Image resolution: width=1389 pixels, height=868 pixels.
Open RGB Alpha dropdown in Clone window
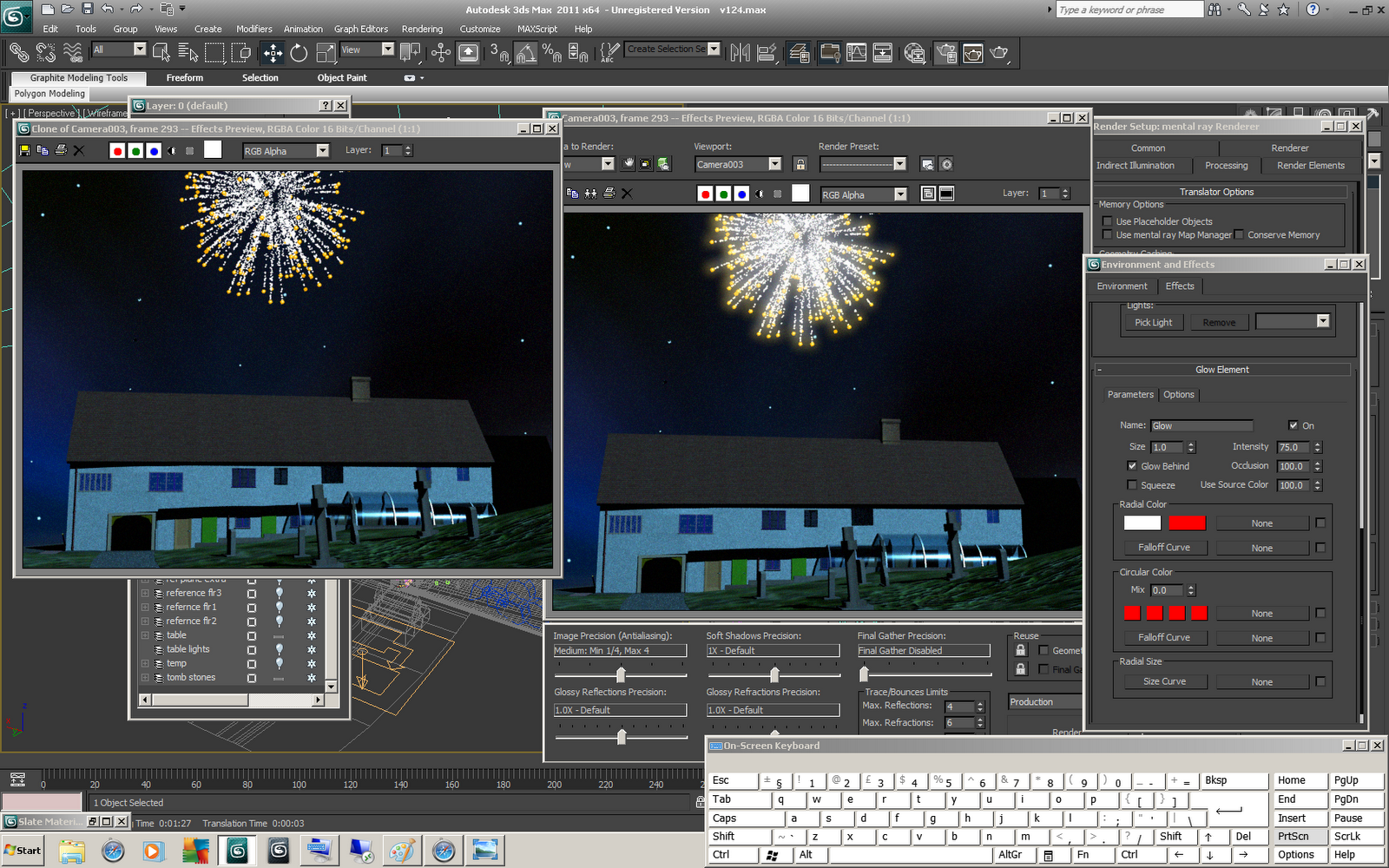click(x=286, y=151)
